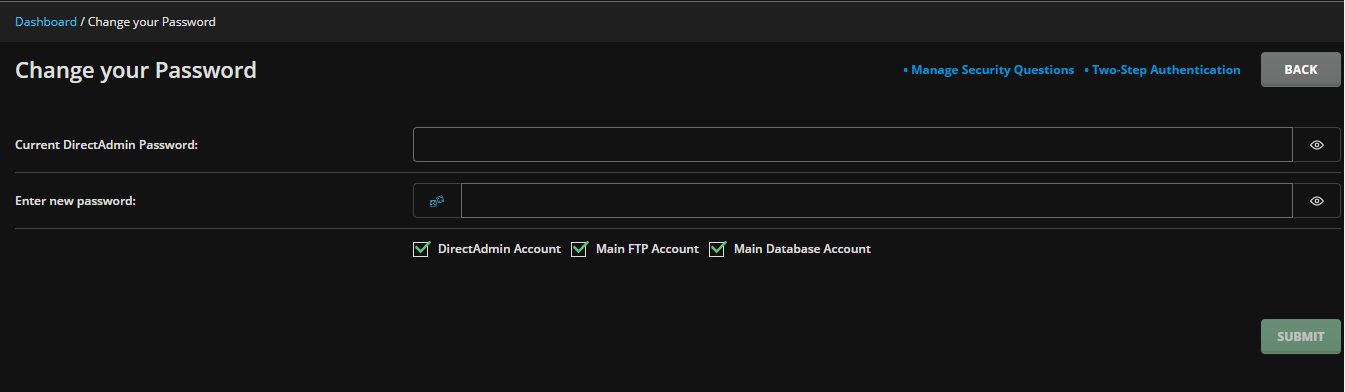Reveal the new password using its eye icon
The height and width of the screenshot is (392, 1345).
1317,201
